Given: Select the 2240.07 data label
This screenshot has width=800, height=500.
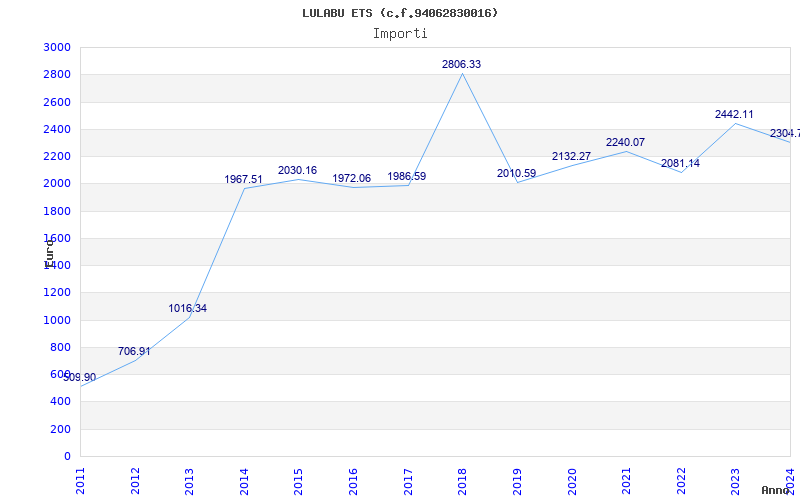Looking at the screenshot, I should [626, 143].
